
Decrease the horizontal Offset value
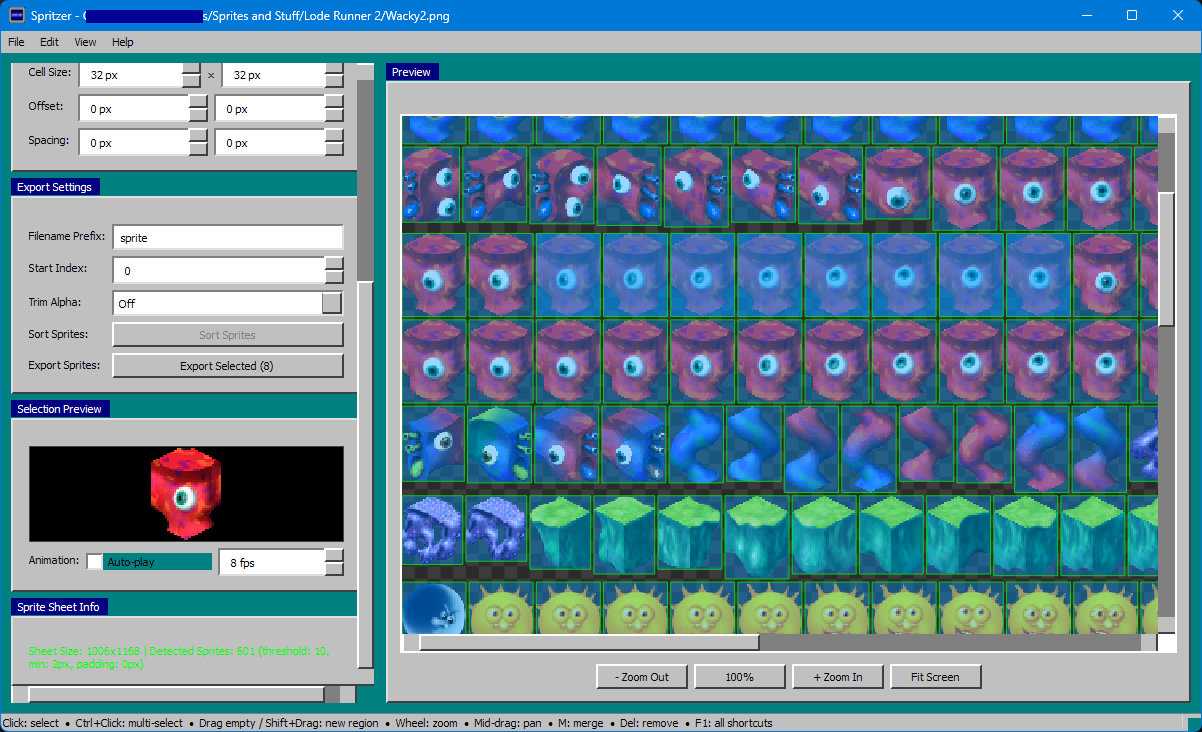pos(198,115)
